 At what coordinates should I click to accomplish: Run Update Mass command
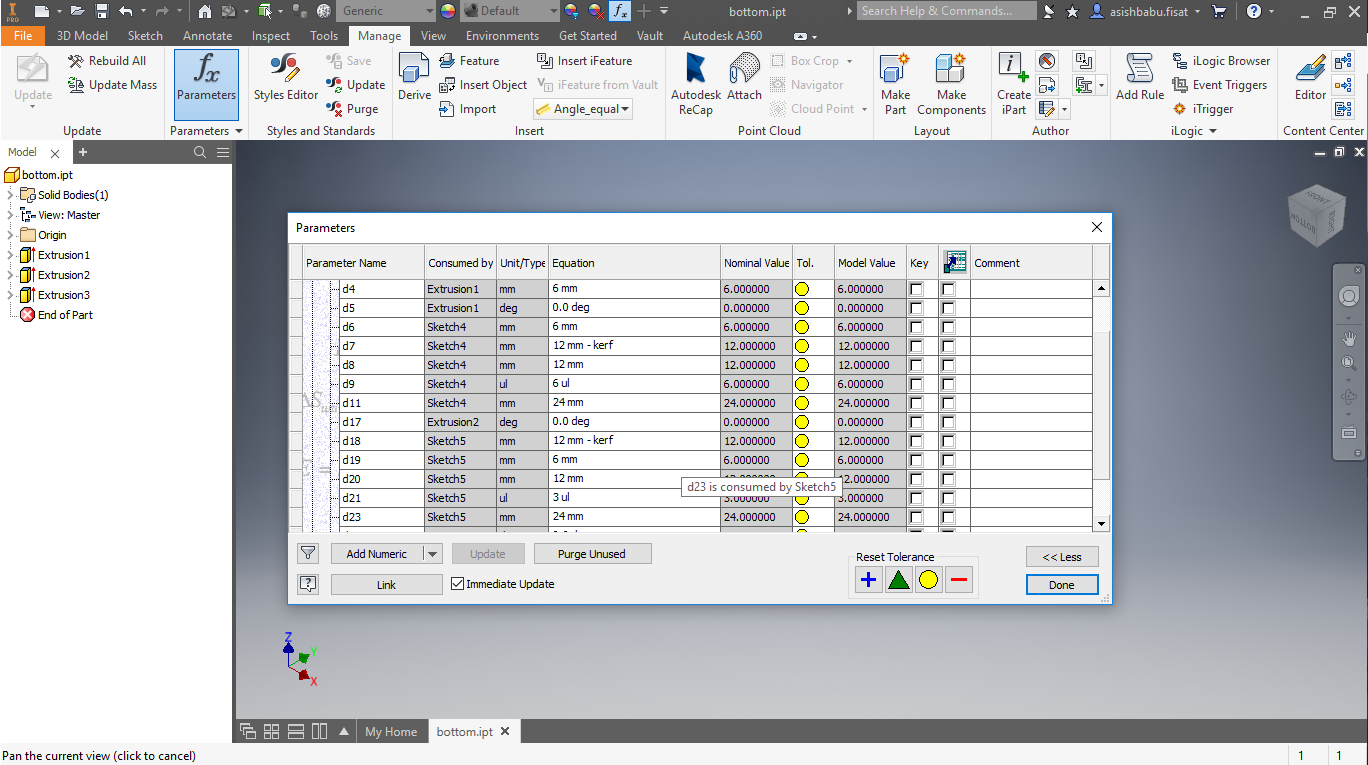[112, 85]
